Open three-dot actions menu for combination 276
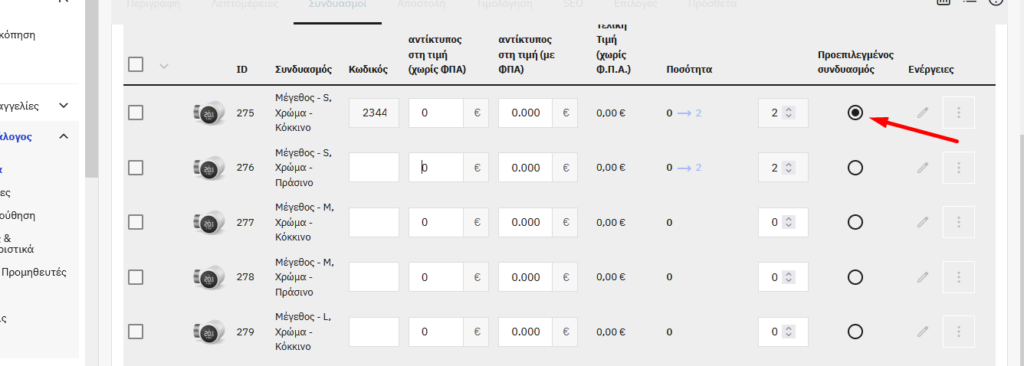 (959, 168)
